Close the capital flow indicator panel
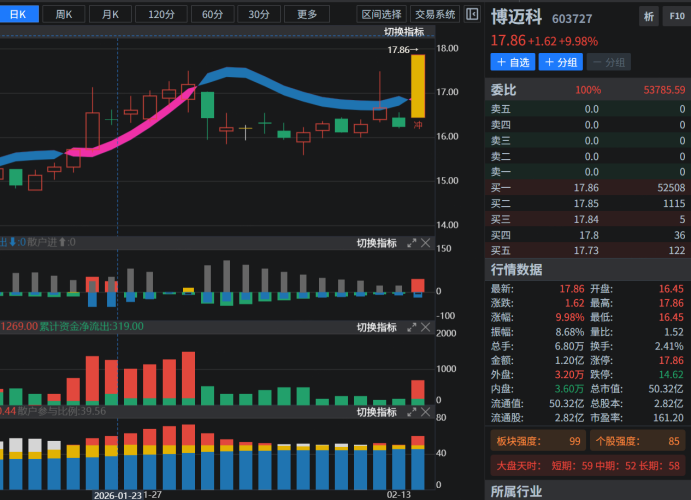This screenshot has width=691, height=500. pos(425,327)
